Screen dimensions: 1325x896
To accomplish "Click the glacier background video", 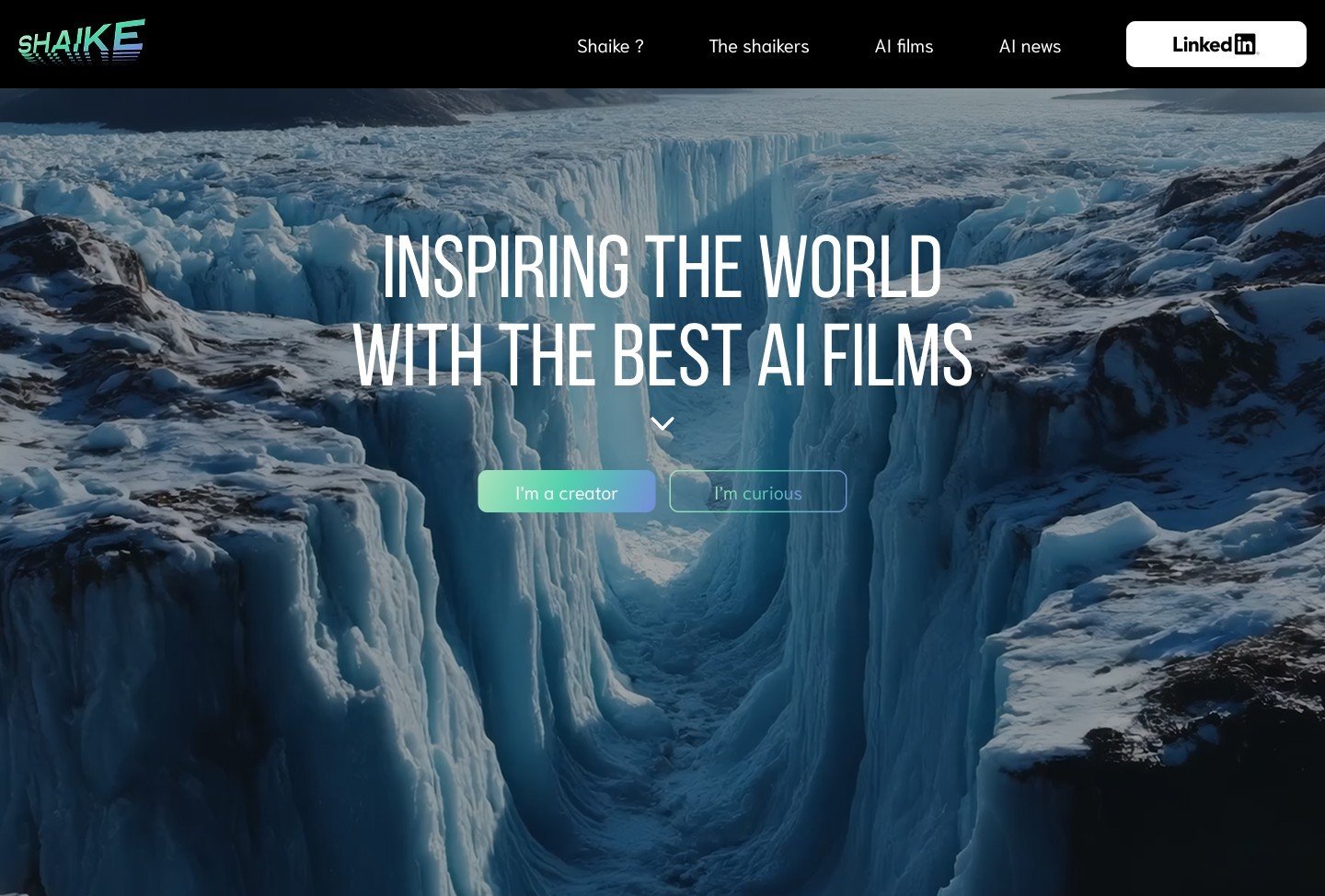I will tap(662, 690).
